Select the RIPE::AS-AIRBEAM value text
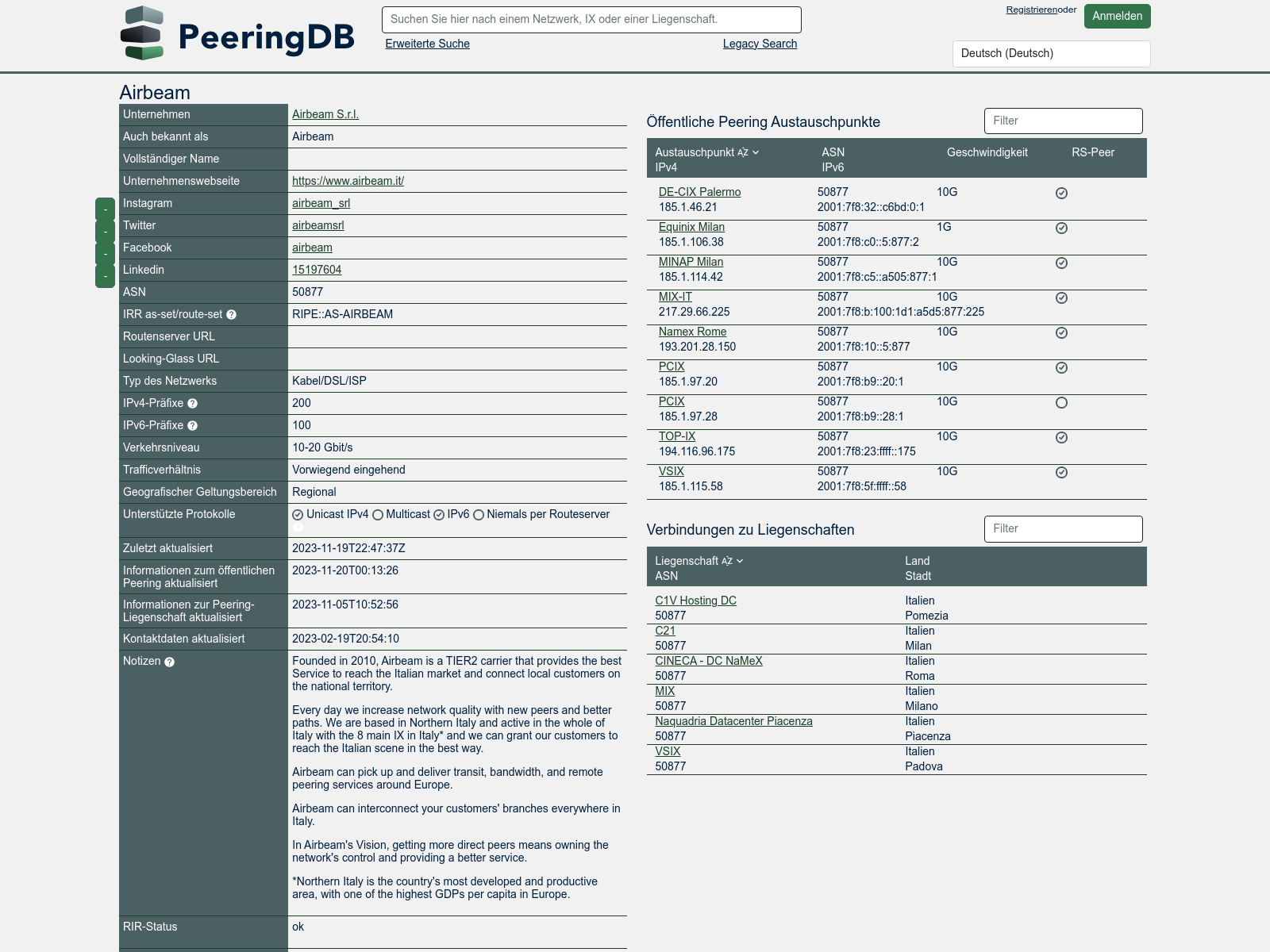This screenshot has width=1270, height=952. click(x=342, y=314)
